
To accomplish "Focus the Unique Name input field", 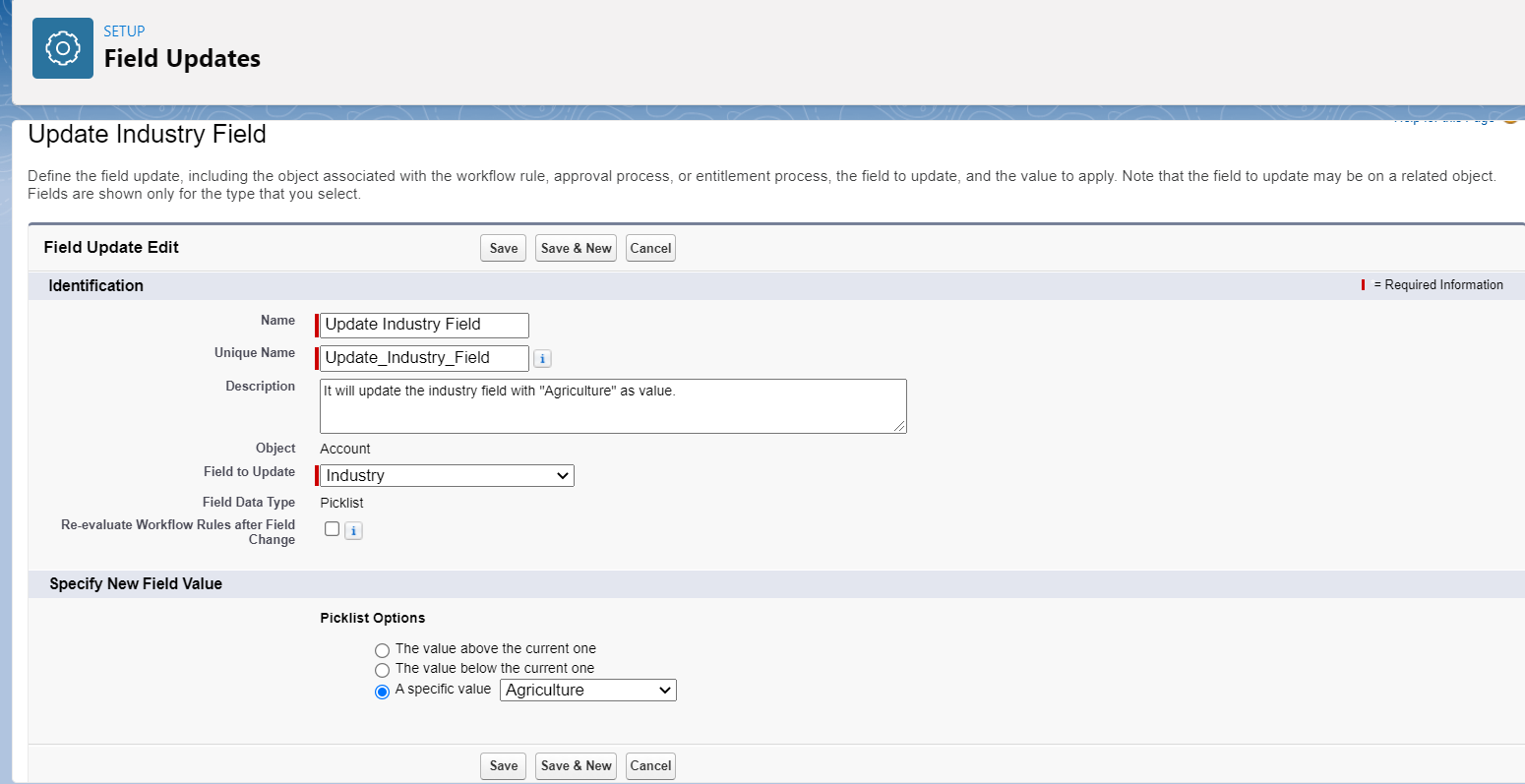I will (424, 358).
